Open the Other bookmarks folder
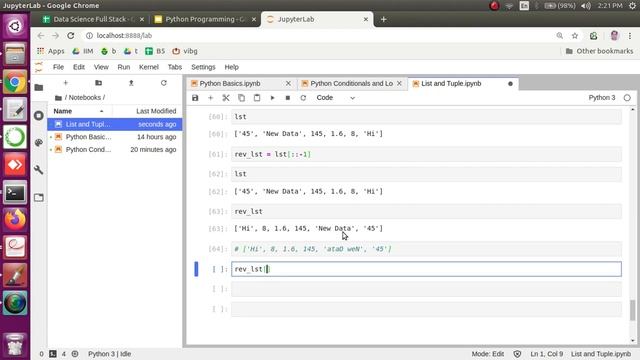640x360 pixels. [599, 51]
